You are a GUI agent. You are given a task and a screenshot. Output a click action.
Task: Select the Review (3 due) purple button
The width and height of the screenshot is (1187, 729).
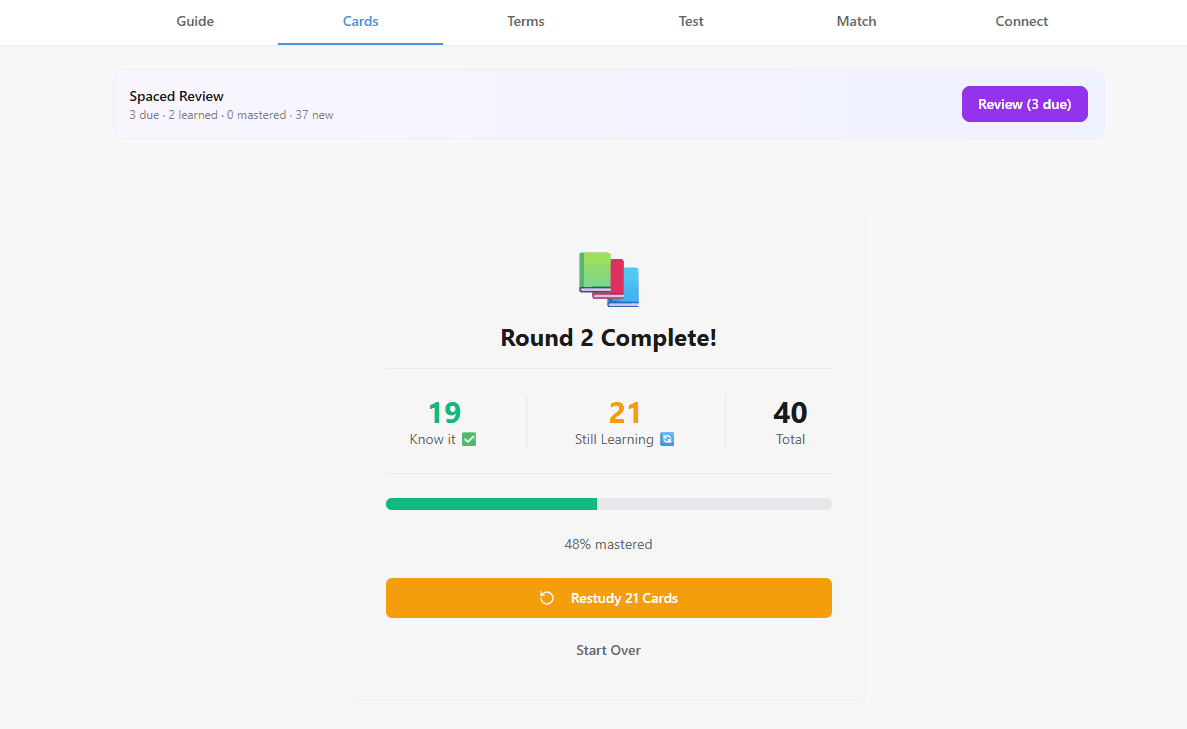[x=1024, y=103]
